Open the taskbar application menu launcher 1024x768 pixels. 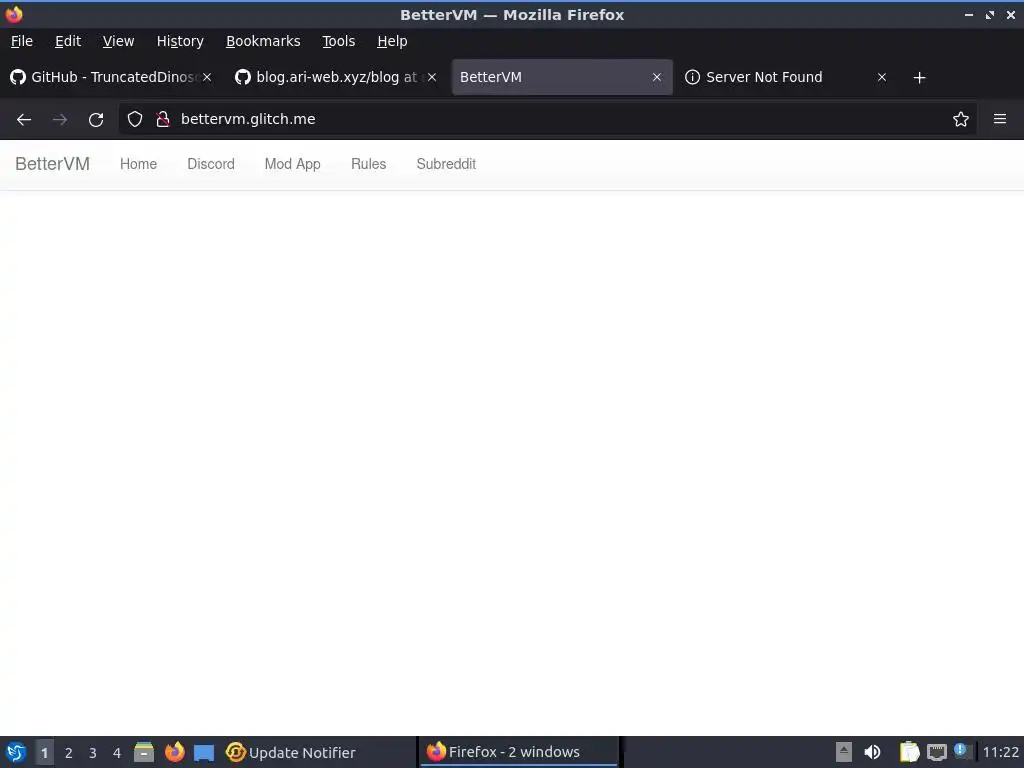click(x=16, y=752)
